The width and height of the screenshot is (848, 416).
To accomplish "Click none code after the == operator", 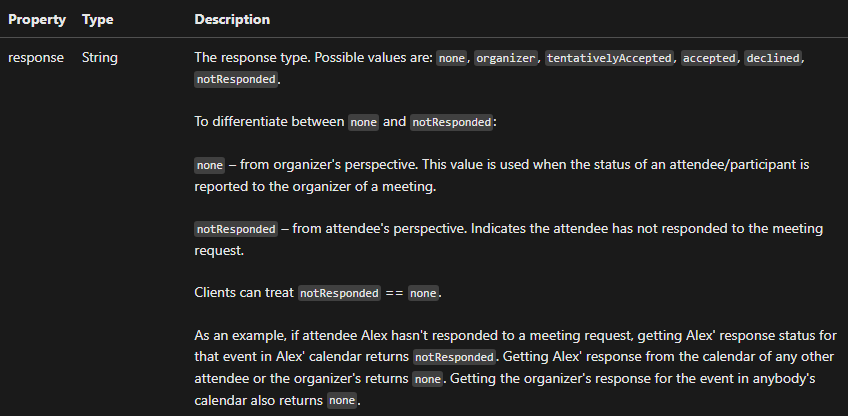I will coord(423,293).
